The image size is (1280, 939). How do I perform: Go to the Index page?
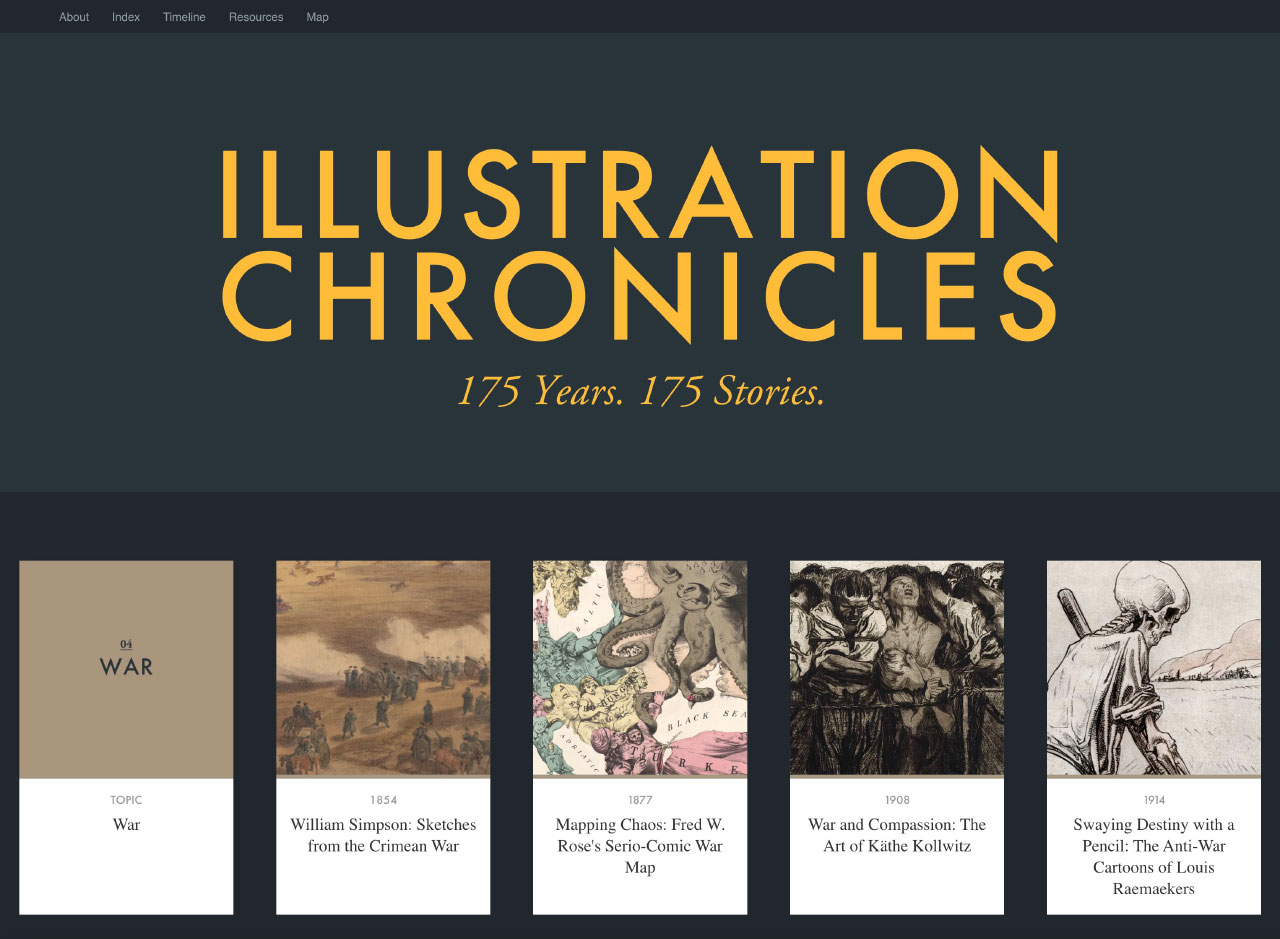[x=126, y=17]
